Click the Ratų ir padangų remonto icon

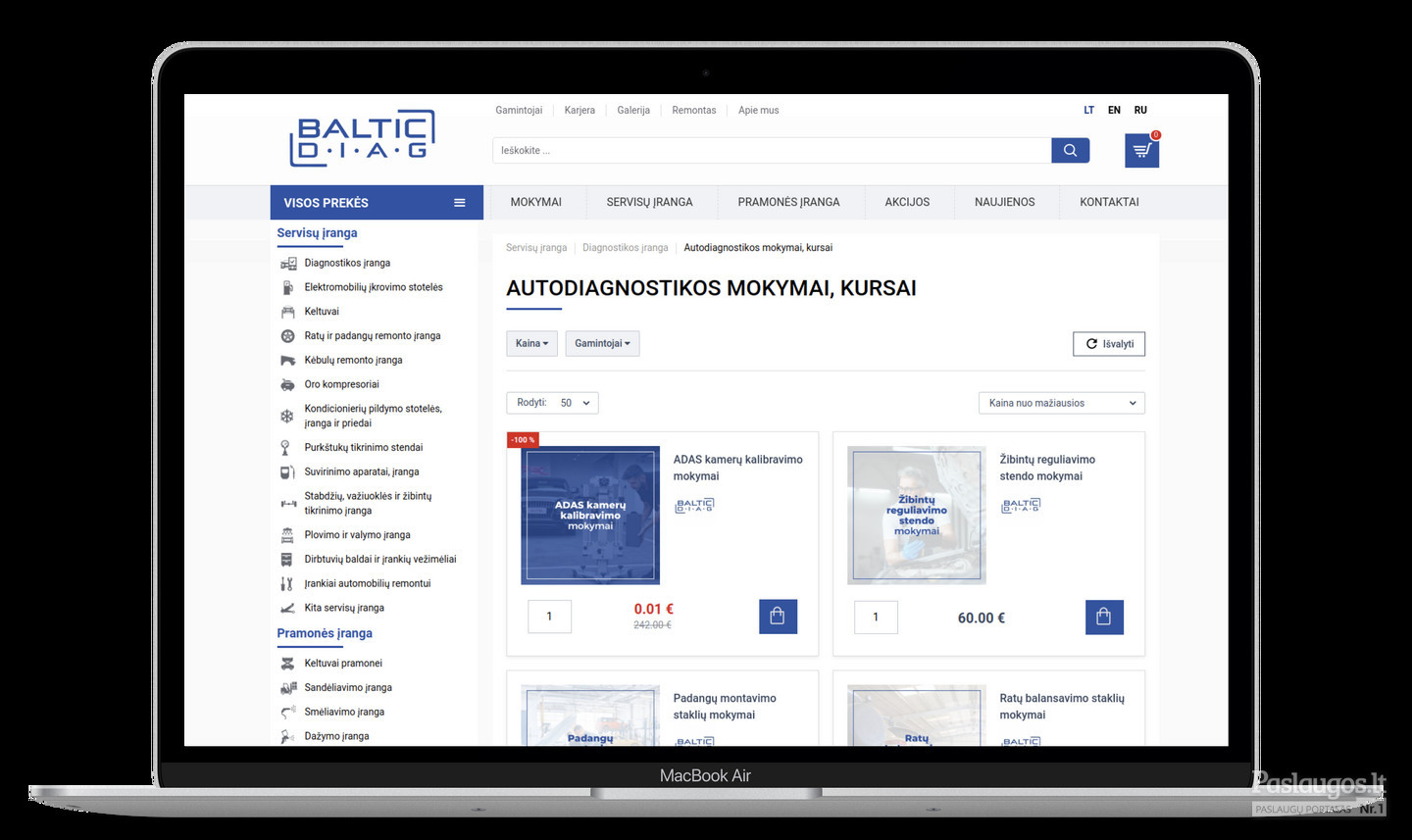click(x=287, y=336)
